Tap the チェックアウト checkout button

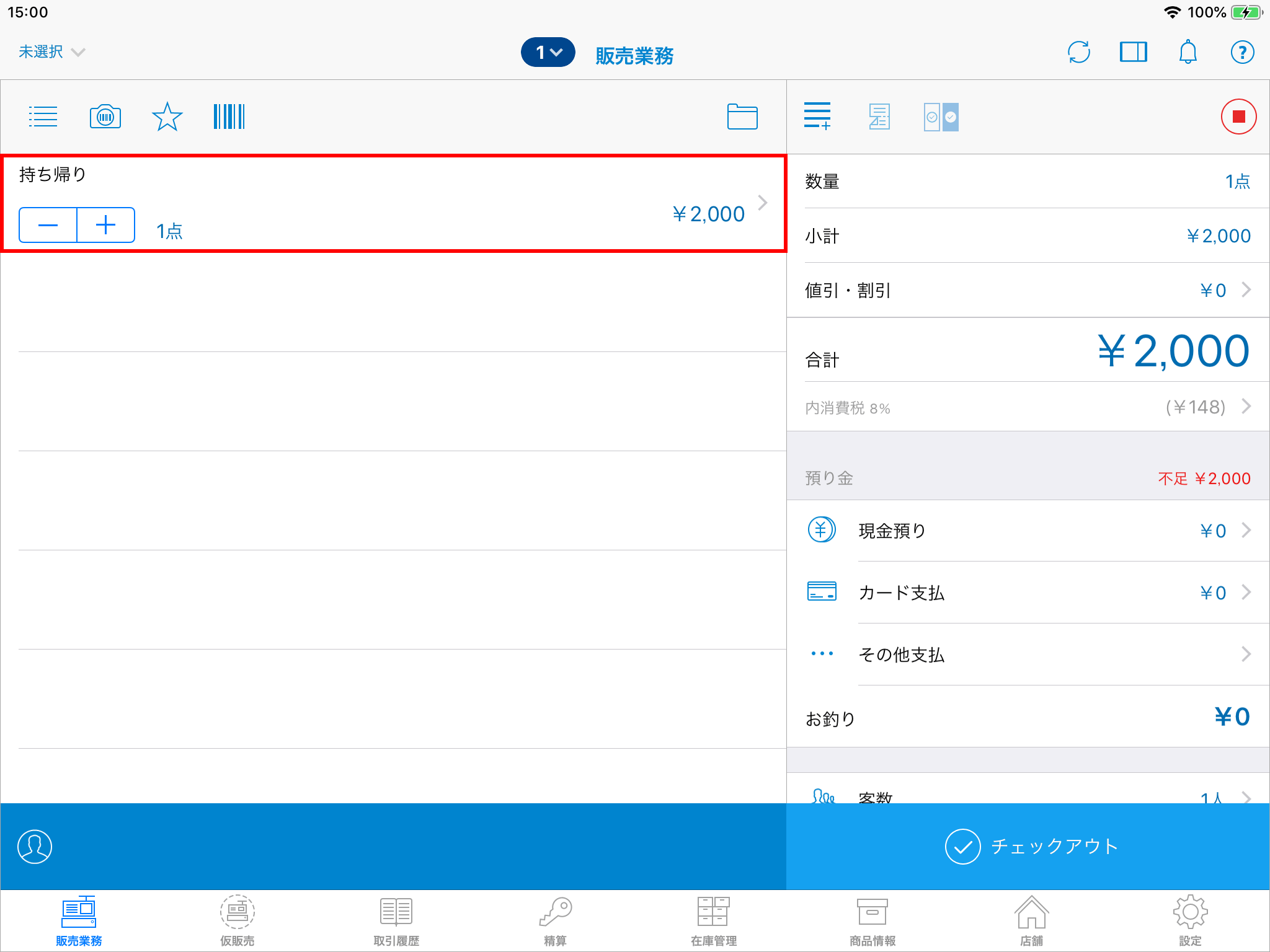pyautogui.click(x=1028, y=847)
